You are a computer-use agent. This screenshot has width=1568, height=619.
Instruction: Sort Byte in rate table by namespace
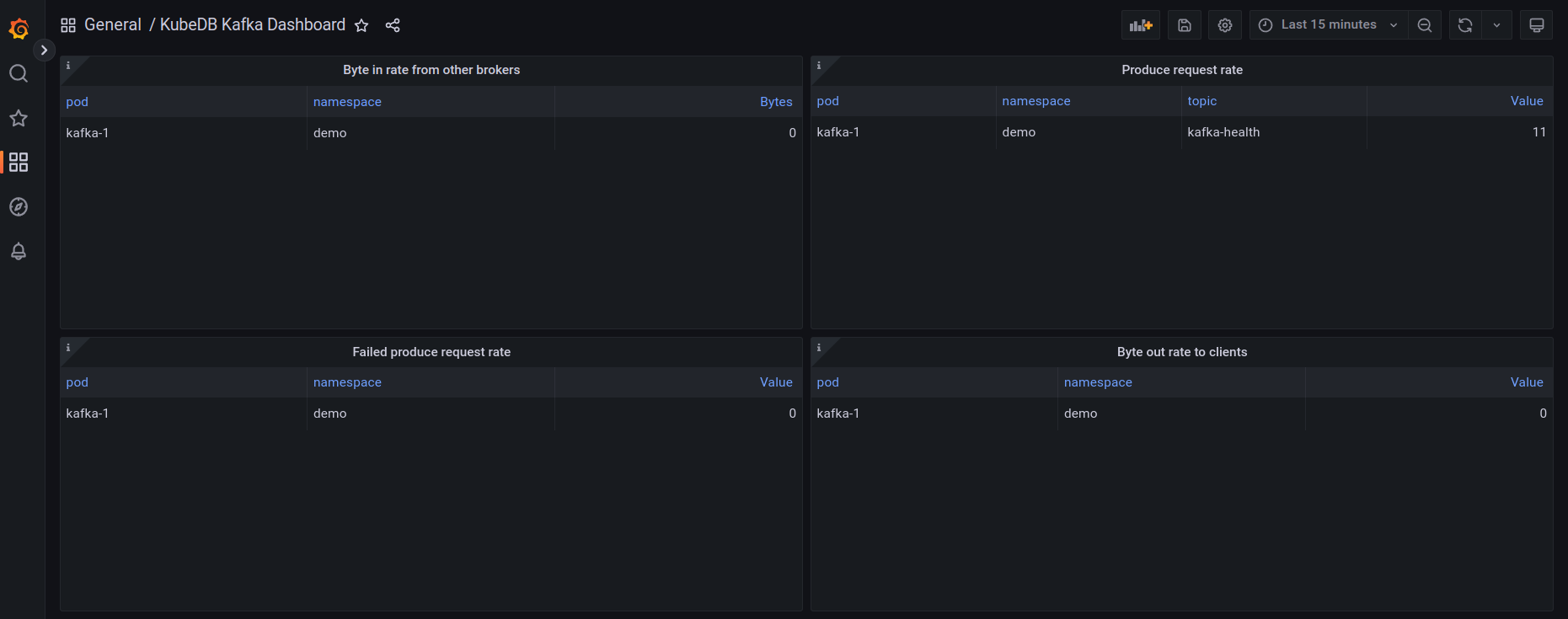[x=347, y=102]
